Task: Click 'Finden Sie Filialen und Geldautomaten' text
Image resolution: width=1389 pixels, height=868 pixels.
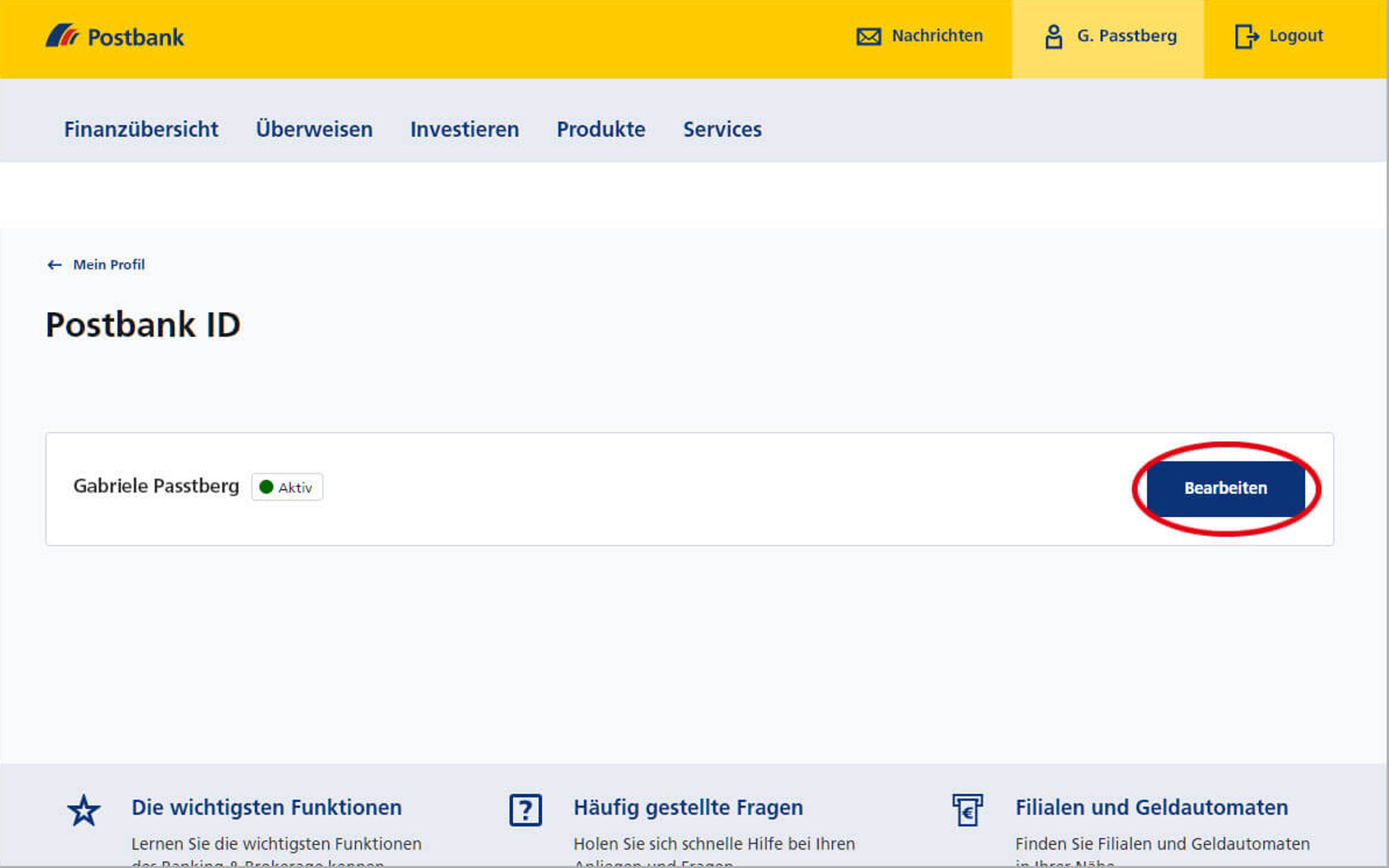Action: coord(1162,844)
